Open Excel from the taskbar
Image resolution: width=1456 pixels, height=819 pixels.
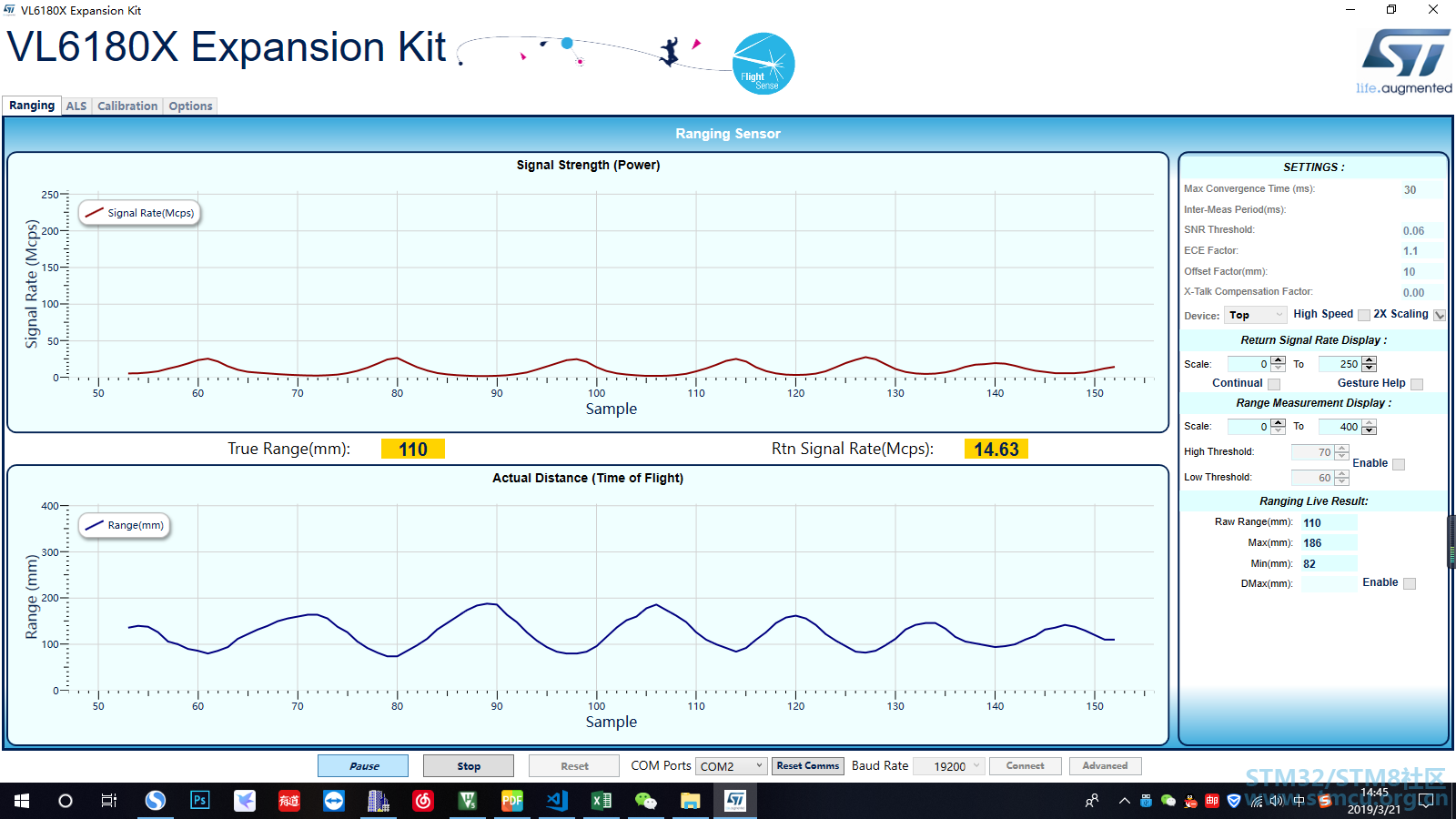[602, 801]
